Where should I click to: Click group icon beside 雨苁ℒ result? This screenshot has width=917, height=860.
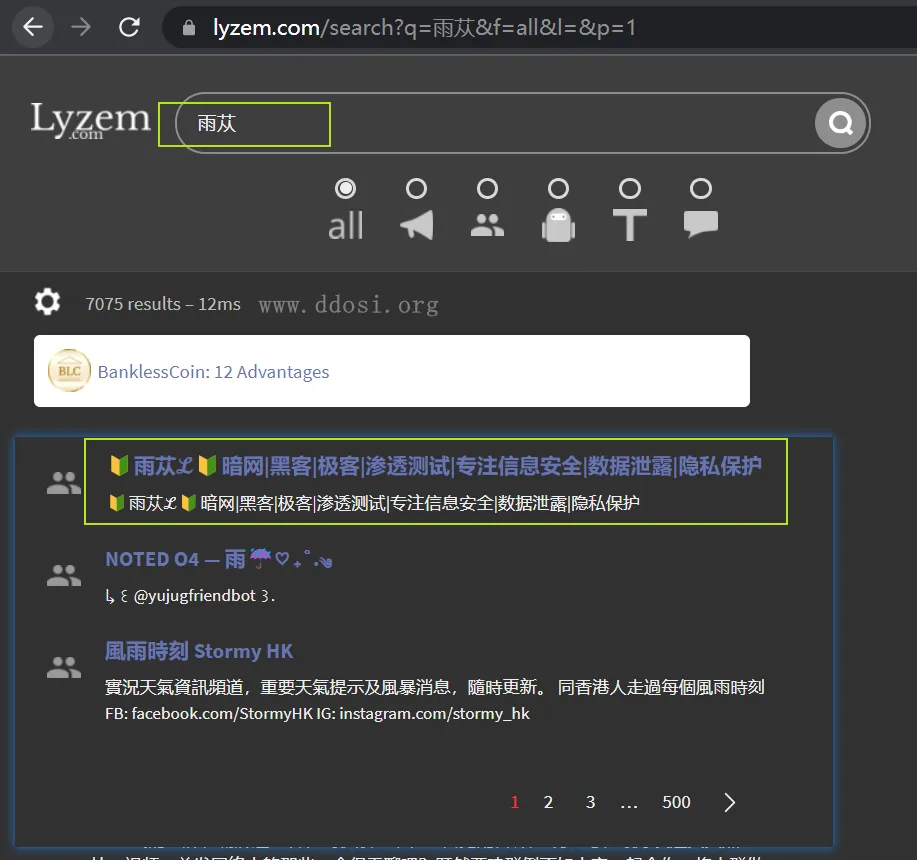pyautogui.click(x=64, y=483)
